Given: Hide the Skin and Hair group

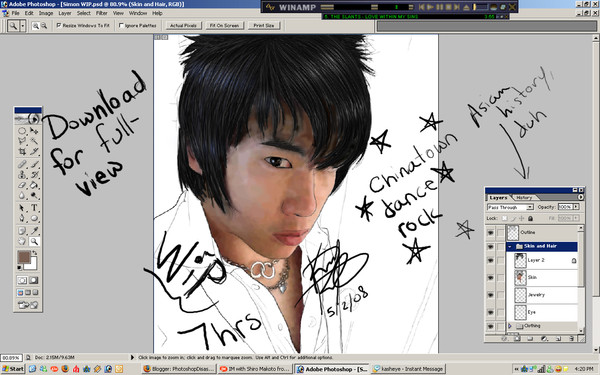Looking at the screenshot, I should click(491, 246).
